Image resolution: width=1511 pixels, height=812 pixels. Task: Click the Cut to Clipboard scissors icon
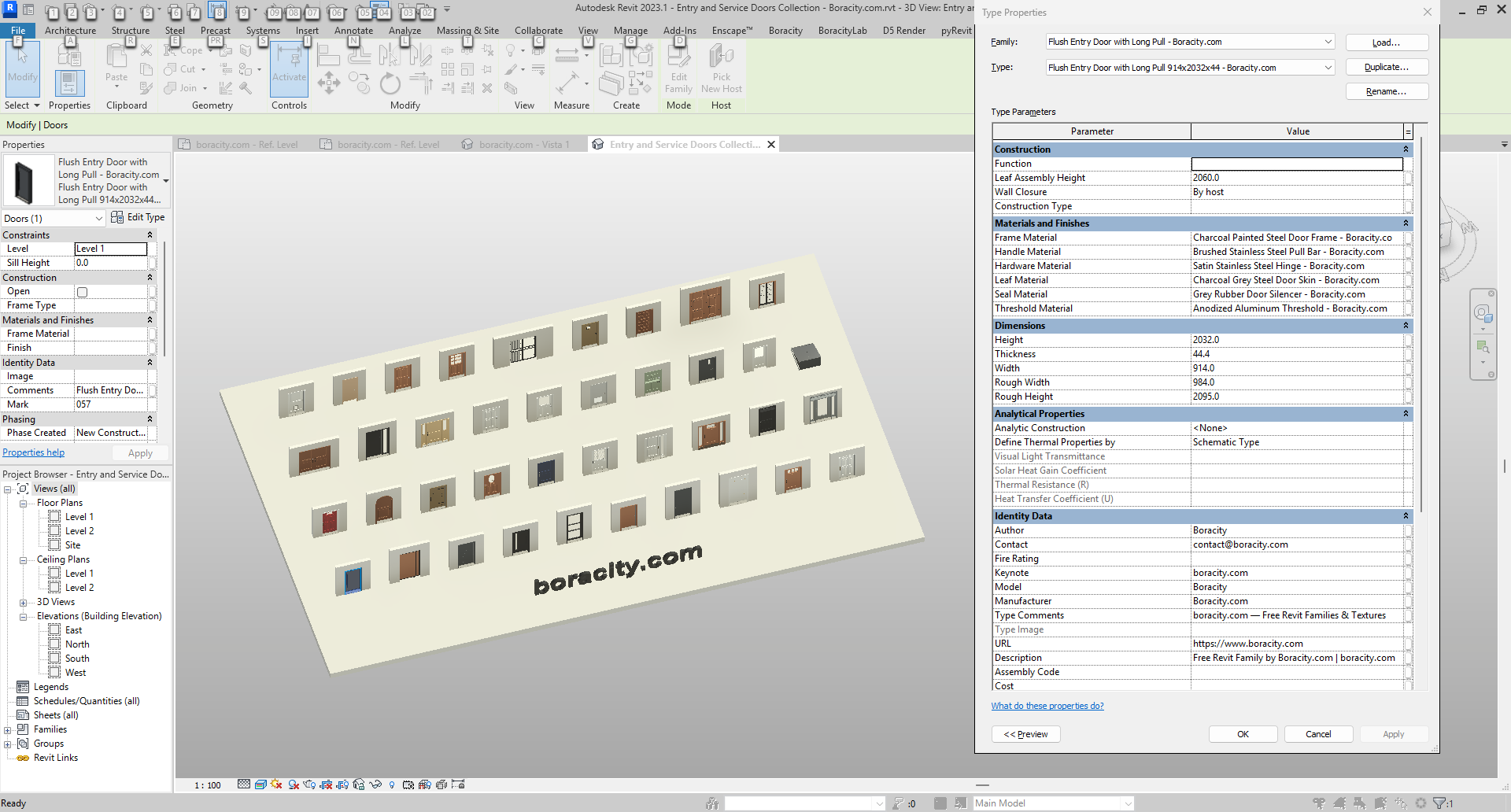point(146,50)
